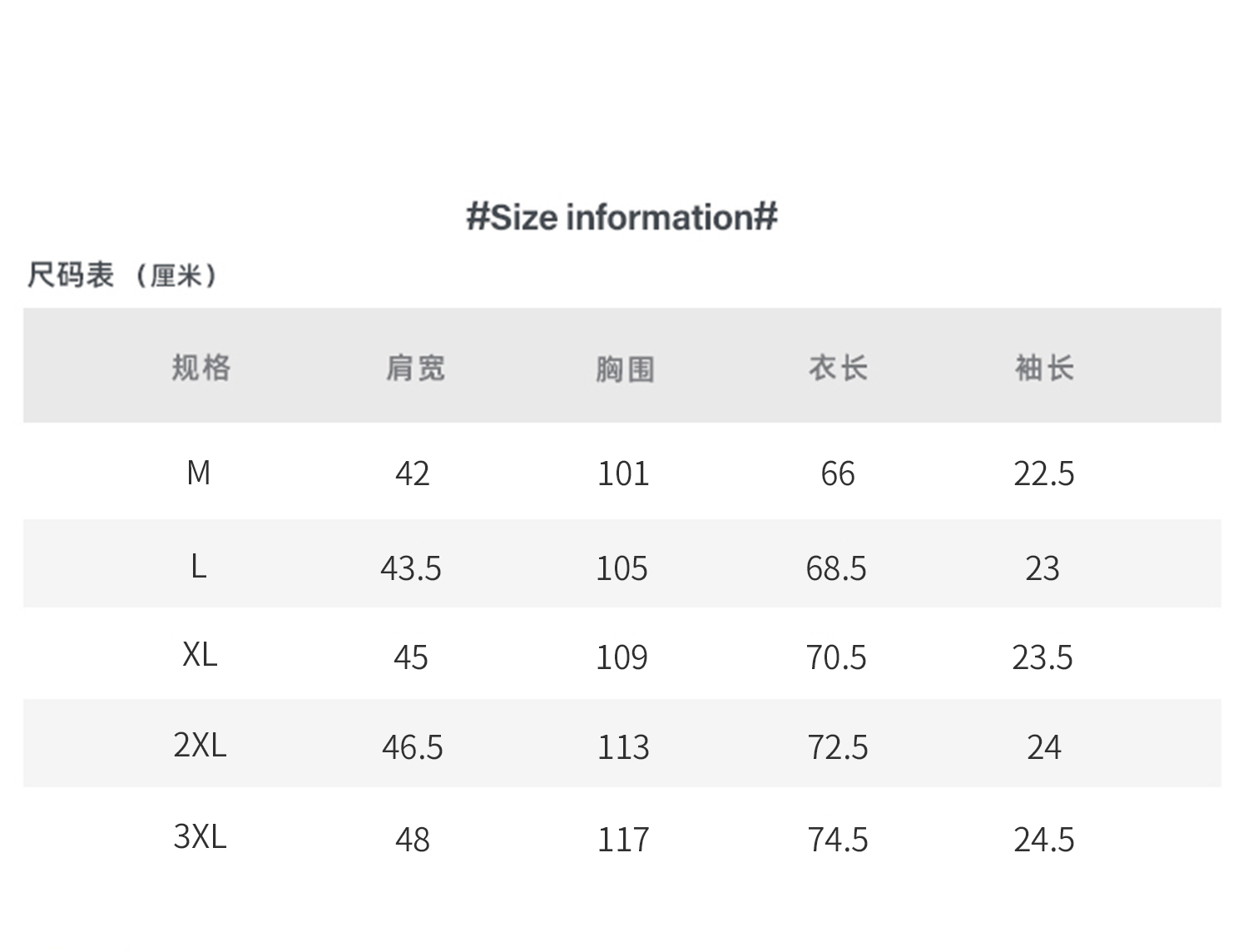Click the 衣长 column header

838,367
